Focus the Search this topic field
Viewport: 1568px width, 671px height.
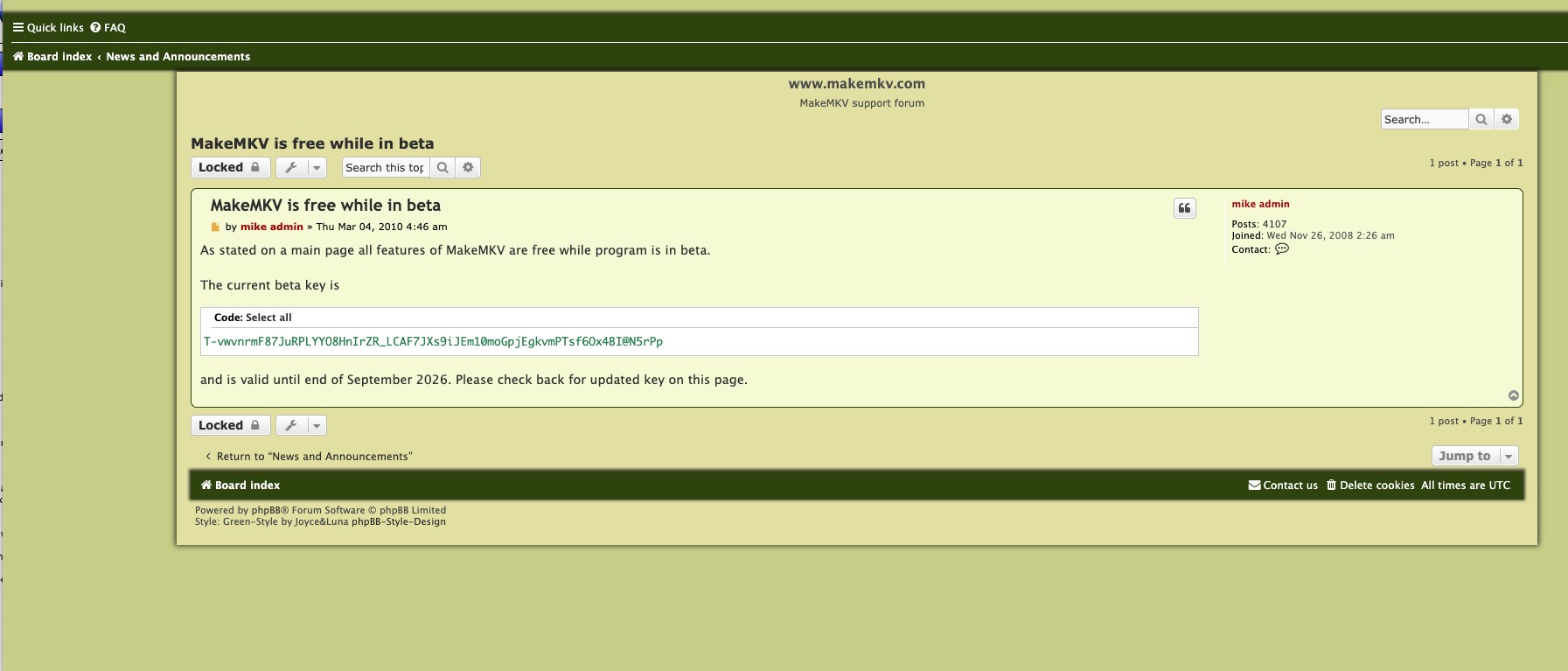click(x=385, y=167)
